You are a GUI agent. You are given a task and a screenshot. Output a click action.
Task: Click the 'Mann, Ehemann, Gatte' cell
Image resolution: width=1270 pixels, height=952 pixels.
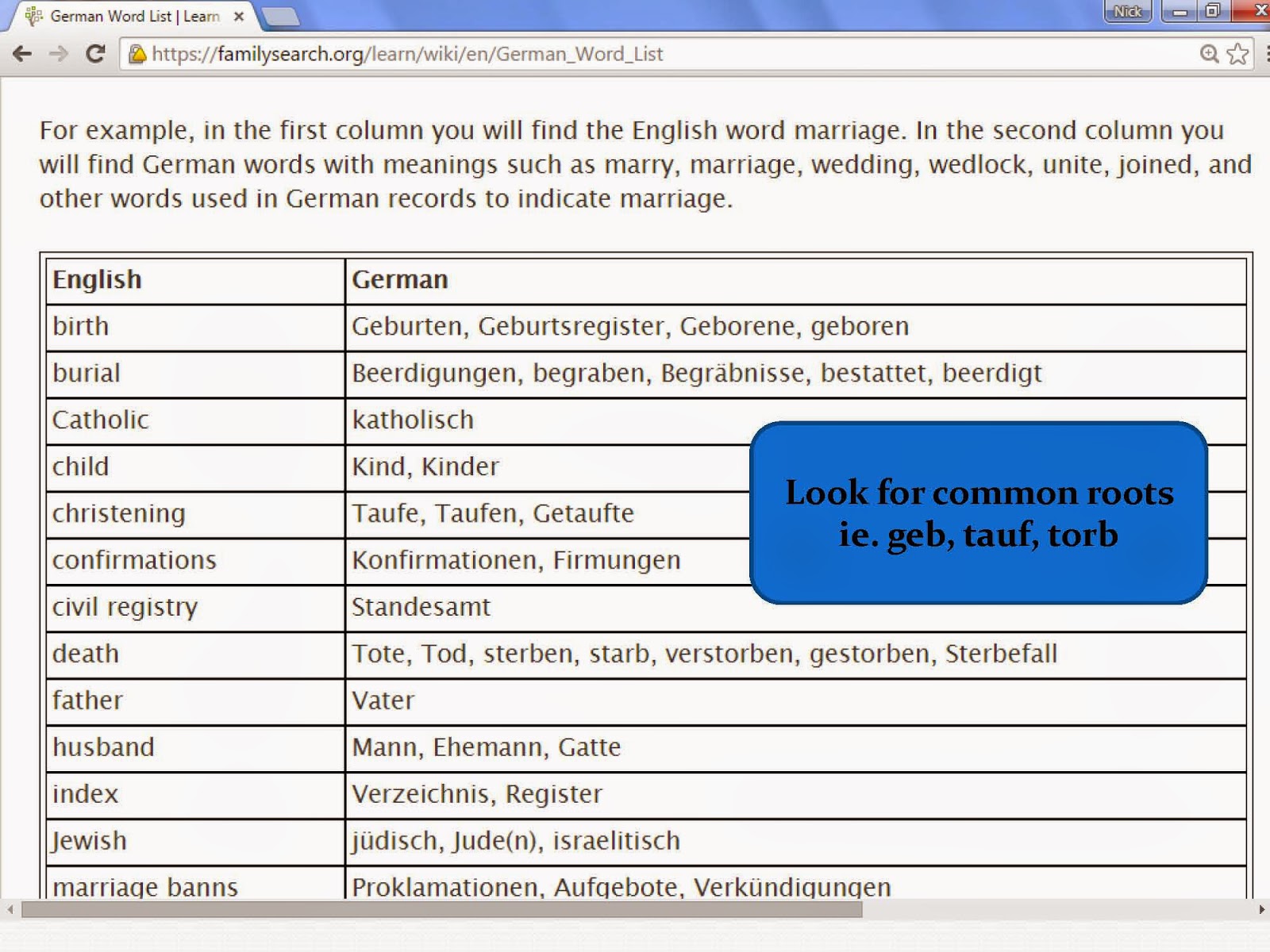coord(796,749)
